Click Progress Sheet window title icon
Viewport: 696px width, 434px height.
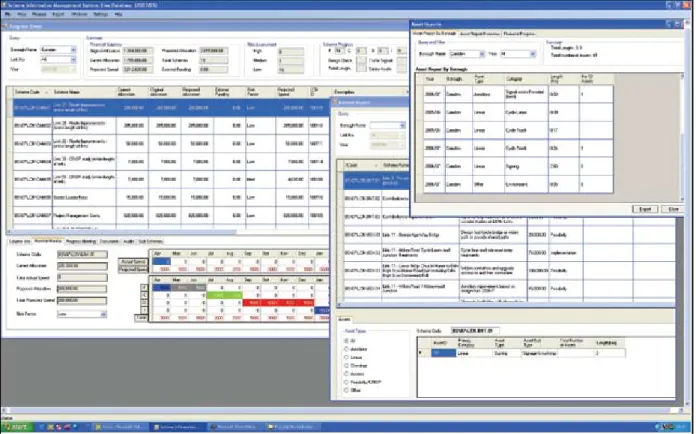coord(5,26)
